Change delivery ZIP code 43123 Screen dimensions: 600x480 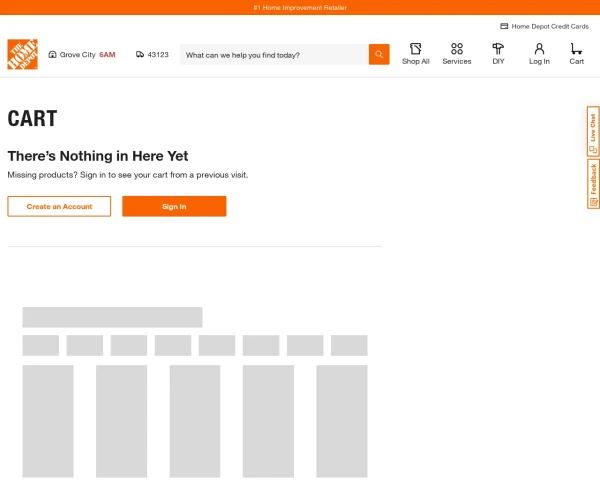pyautogui.click(x=152, y=55)
